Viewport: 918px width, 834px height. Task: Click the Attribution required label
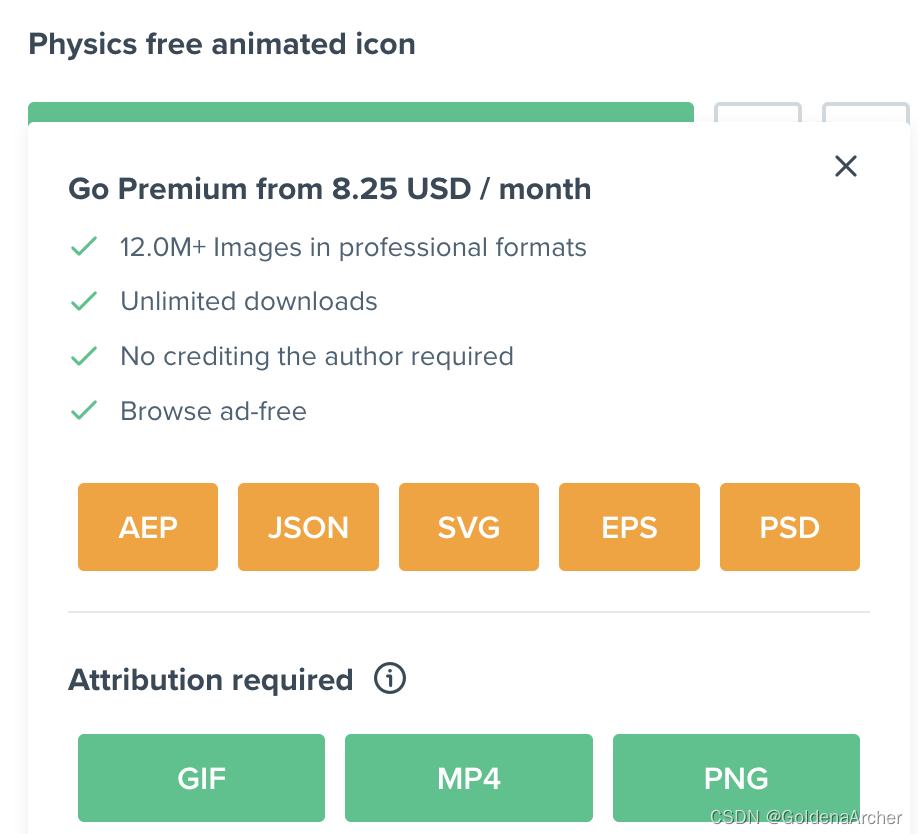(210, 680)
